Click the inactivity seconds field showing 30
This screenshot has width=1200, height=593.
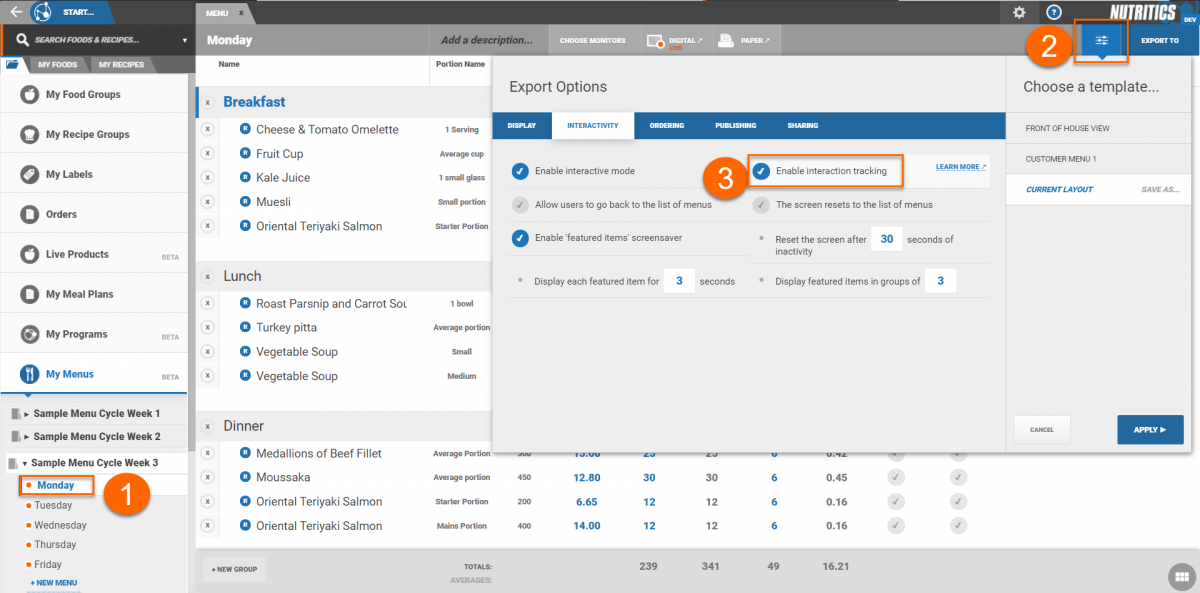pos(886,239)
